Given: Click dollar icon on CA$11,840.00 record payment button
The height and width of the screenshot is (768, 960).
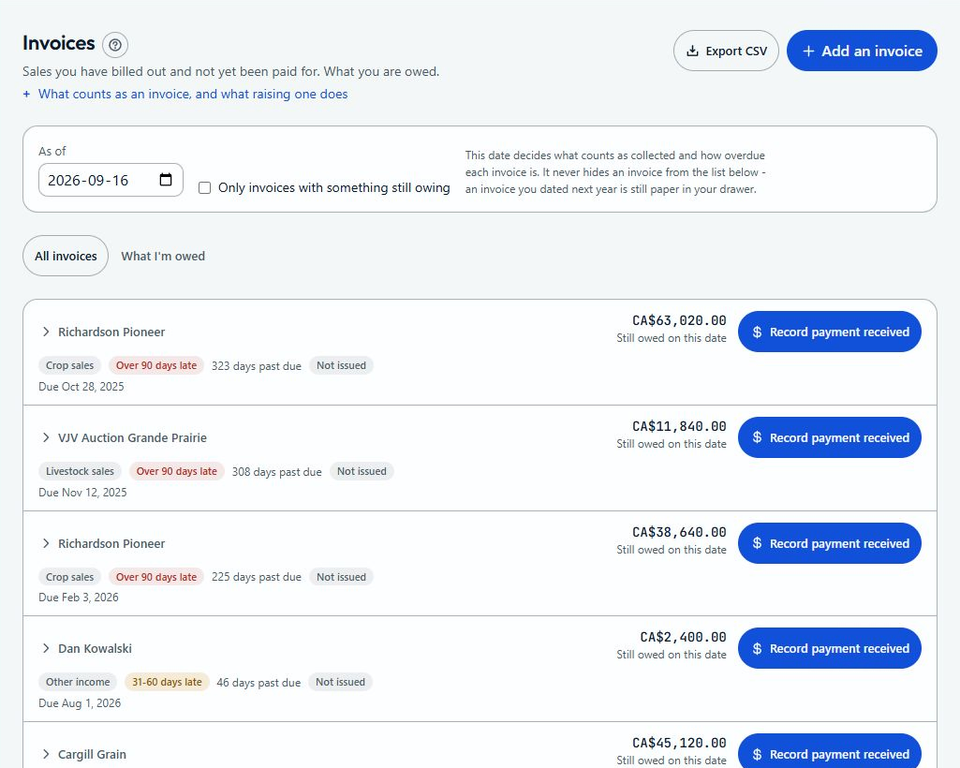Looking at the screenshot, I should [757, 437].
